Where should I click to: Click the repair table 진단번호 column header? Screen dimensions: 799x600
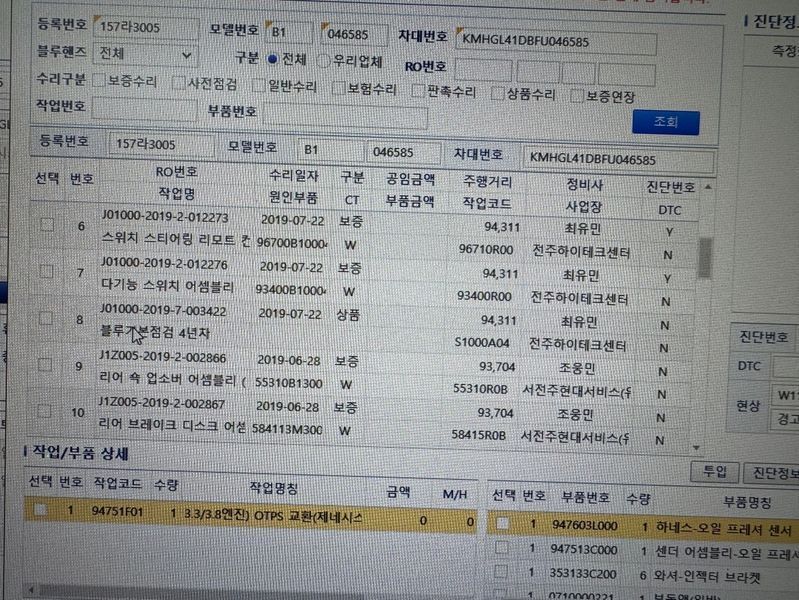(671, 188)
